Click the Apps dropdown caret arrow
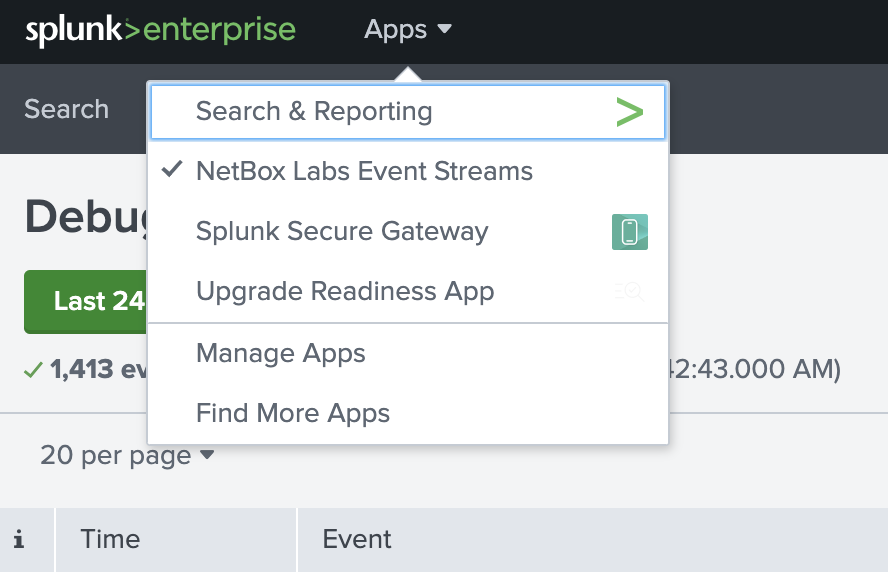888x584 pixels. 445,28
